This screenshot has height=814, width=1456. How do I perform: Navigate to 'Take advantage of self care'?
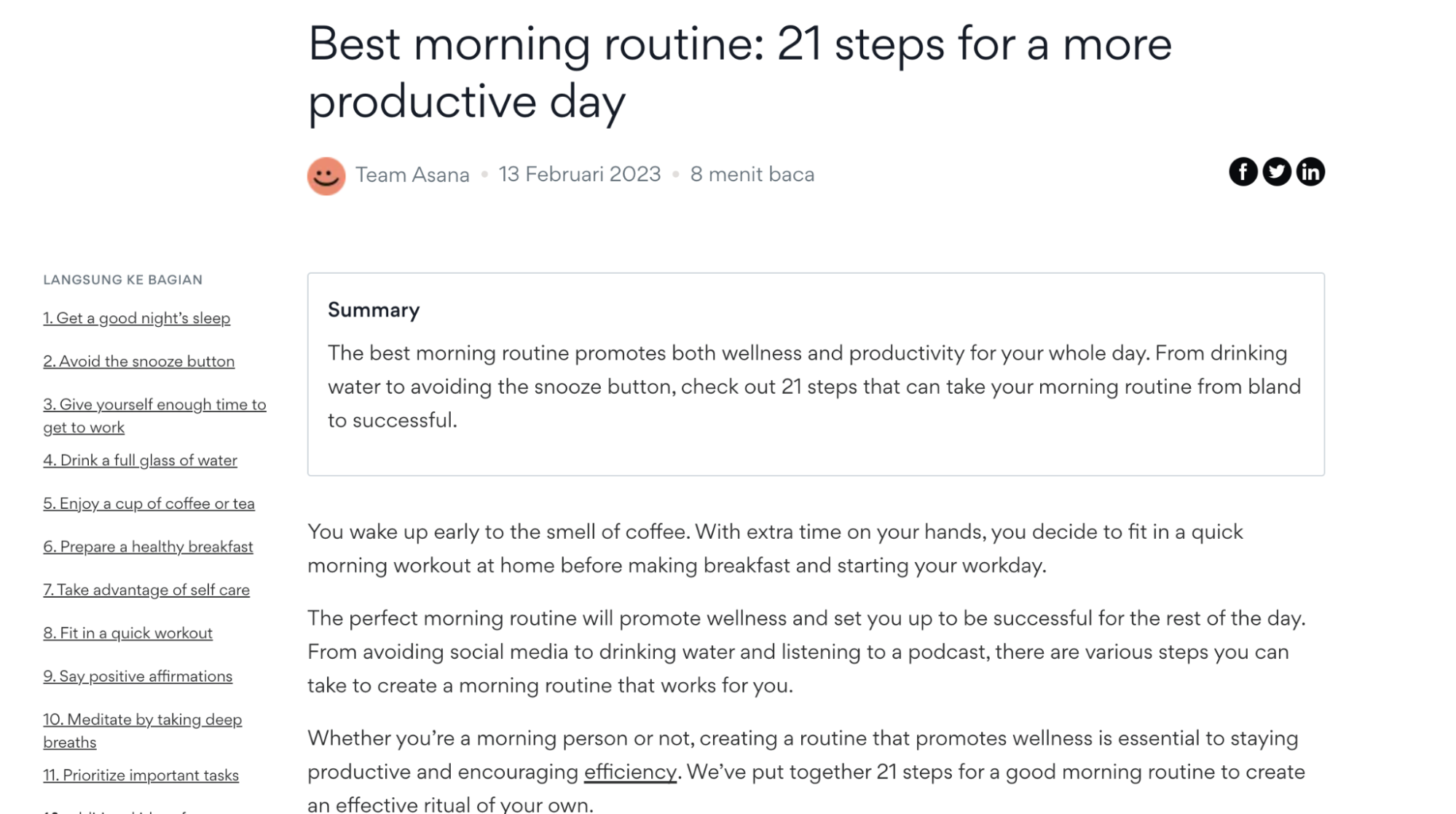146,590
